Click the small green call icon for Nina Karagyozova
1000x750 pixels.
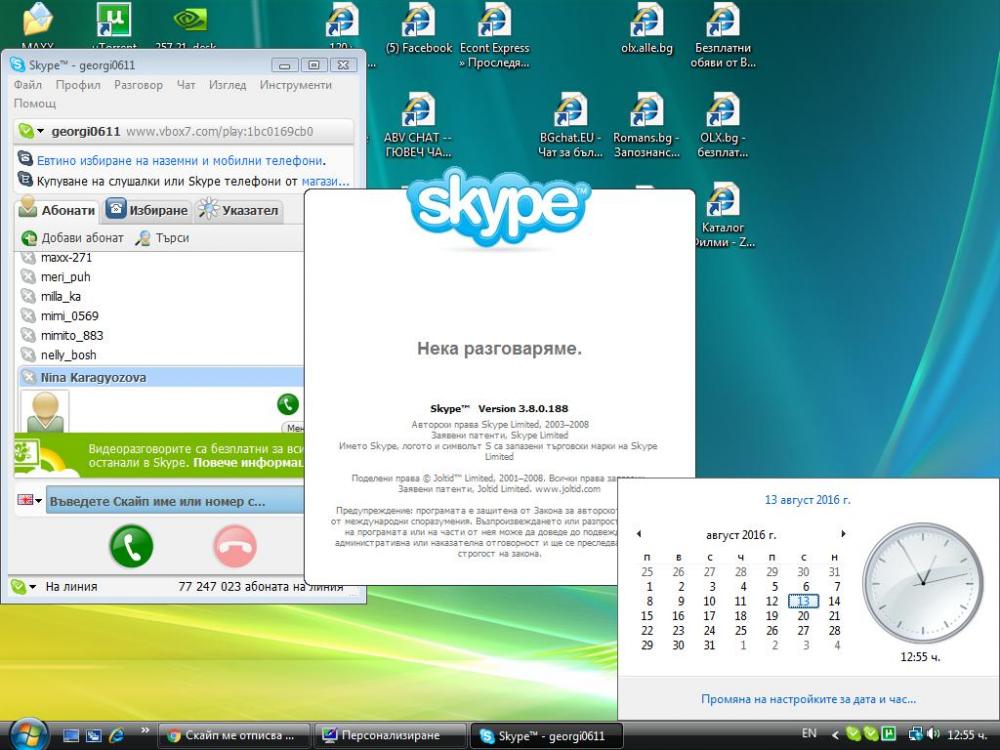pos(288,404)
